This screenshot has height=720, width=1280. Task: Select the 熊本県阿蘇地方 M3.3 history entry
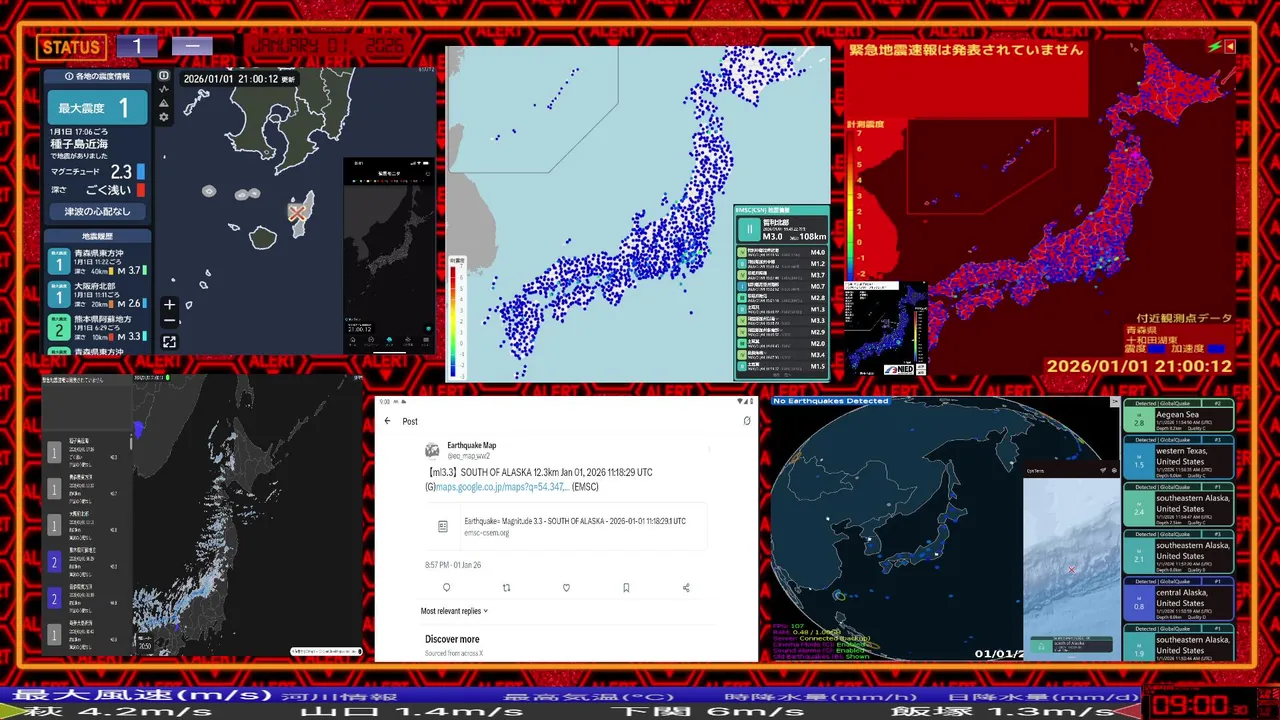click(x=98, y=328)
